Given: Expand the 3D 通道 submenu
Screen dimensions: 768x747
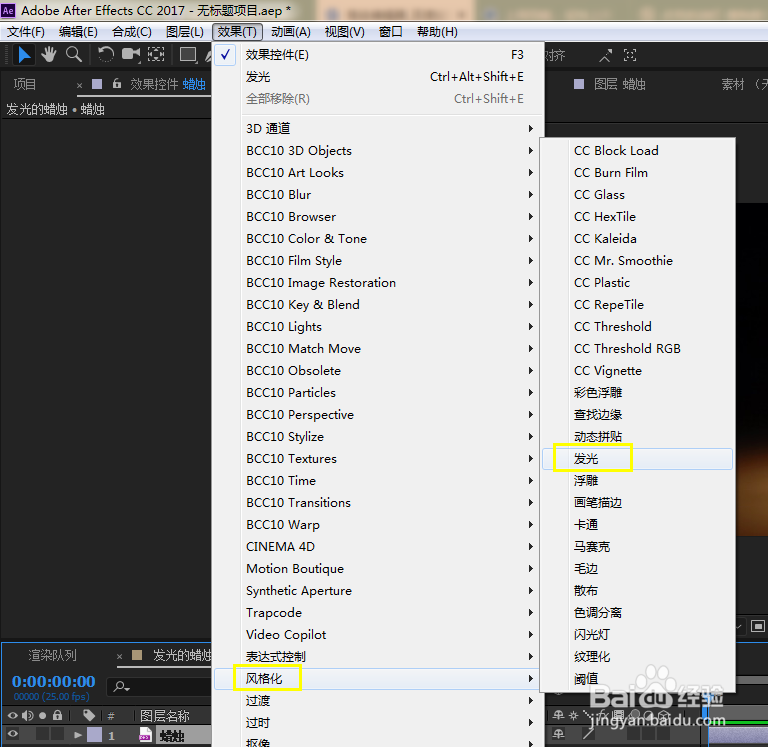Looking at the screenshot, I should coord(378,128).
